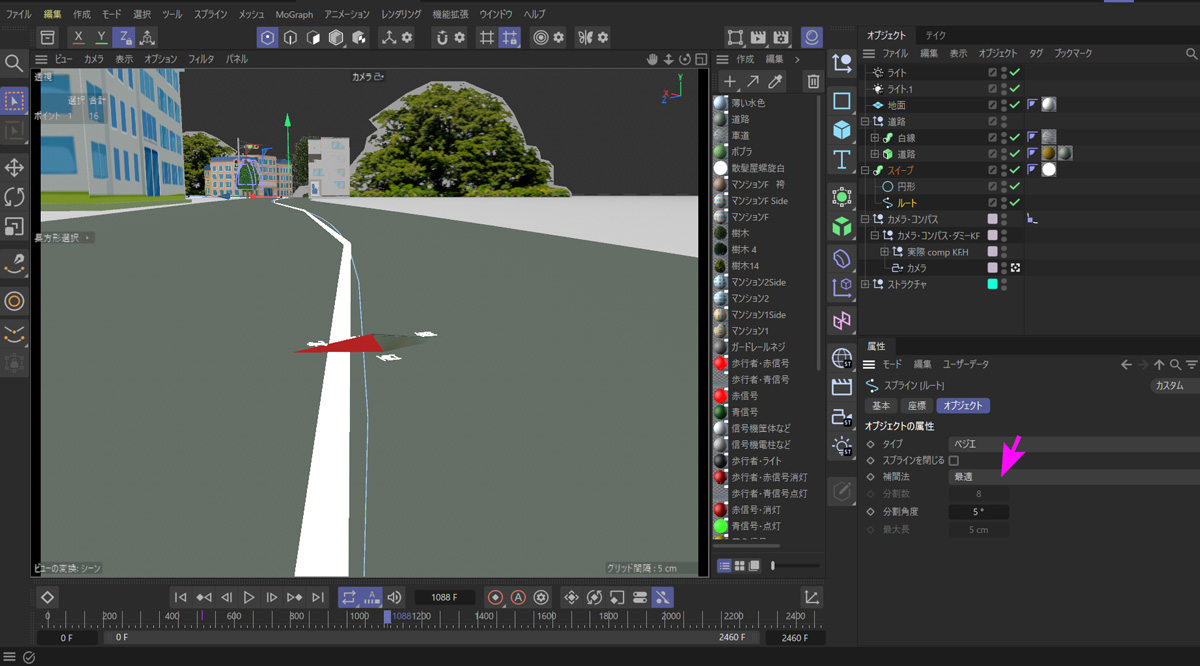Click the 赤信号 material swatch

pos(720,396)
